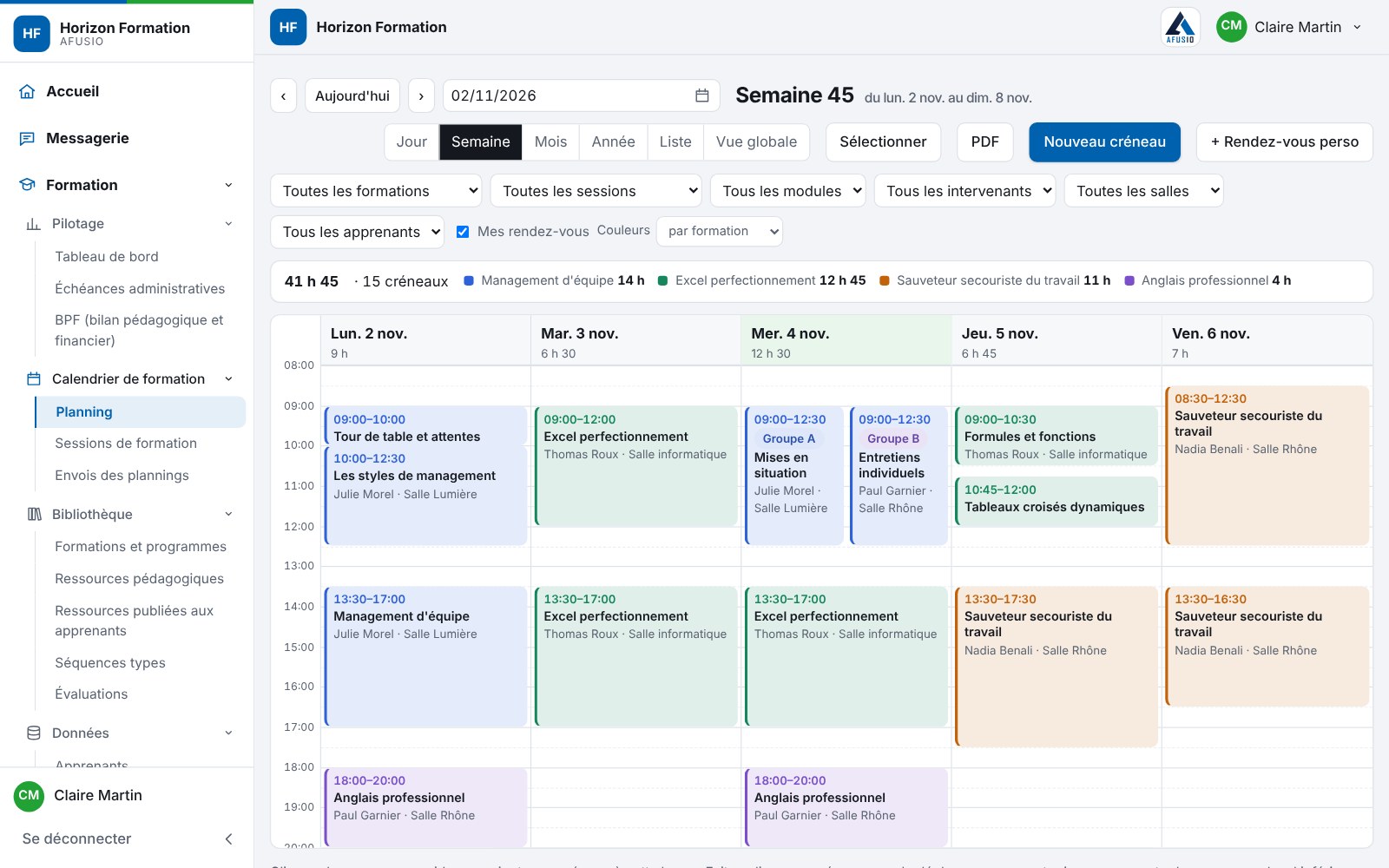1389x868 pixels.
Task: Open Mises en situation Groupe A slot
Action: point(794,476)
